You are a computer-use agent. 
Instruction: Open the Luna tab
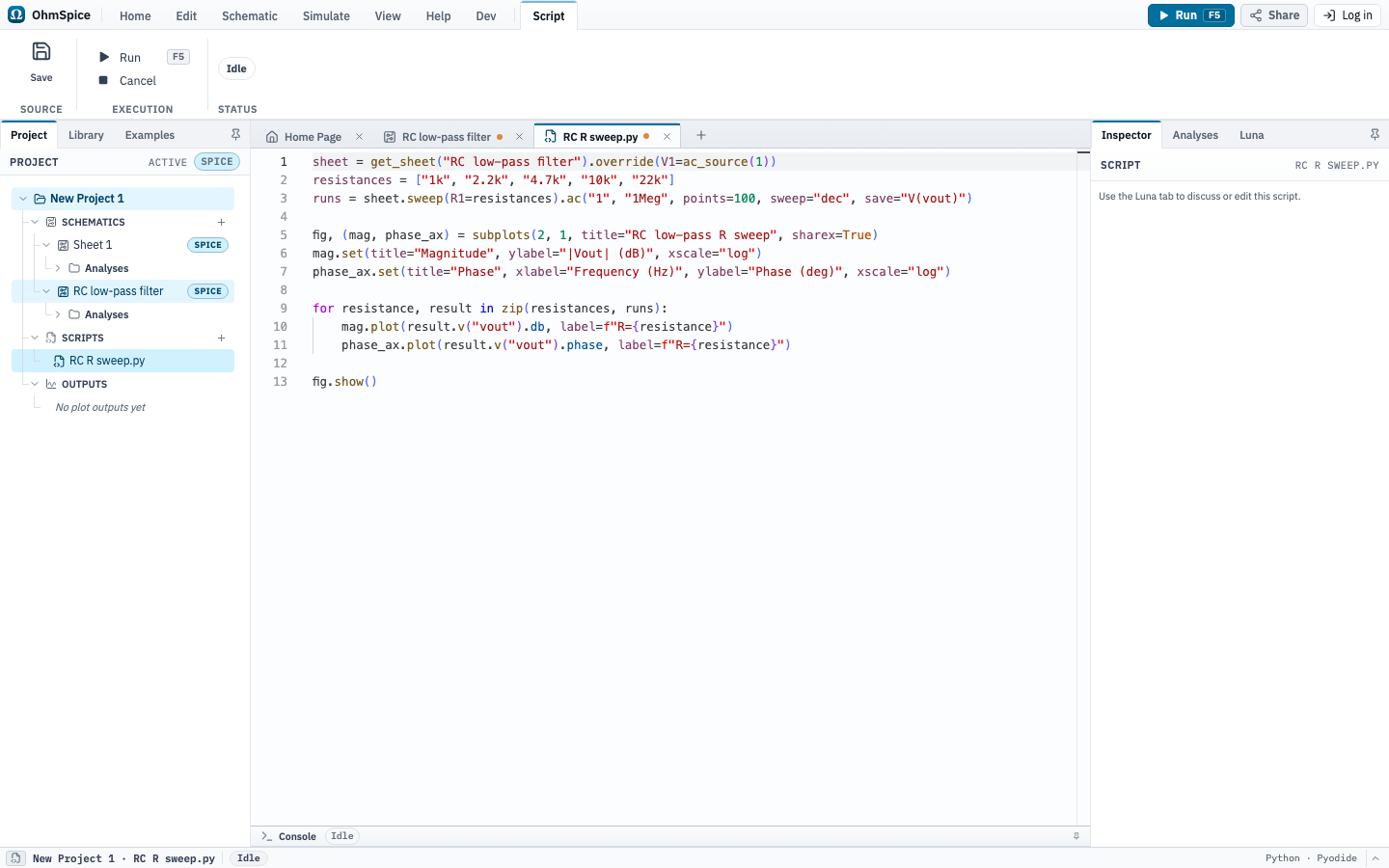click(1251, 135)
